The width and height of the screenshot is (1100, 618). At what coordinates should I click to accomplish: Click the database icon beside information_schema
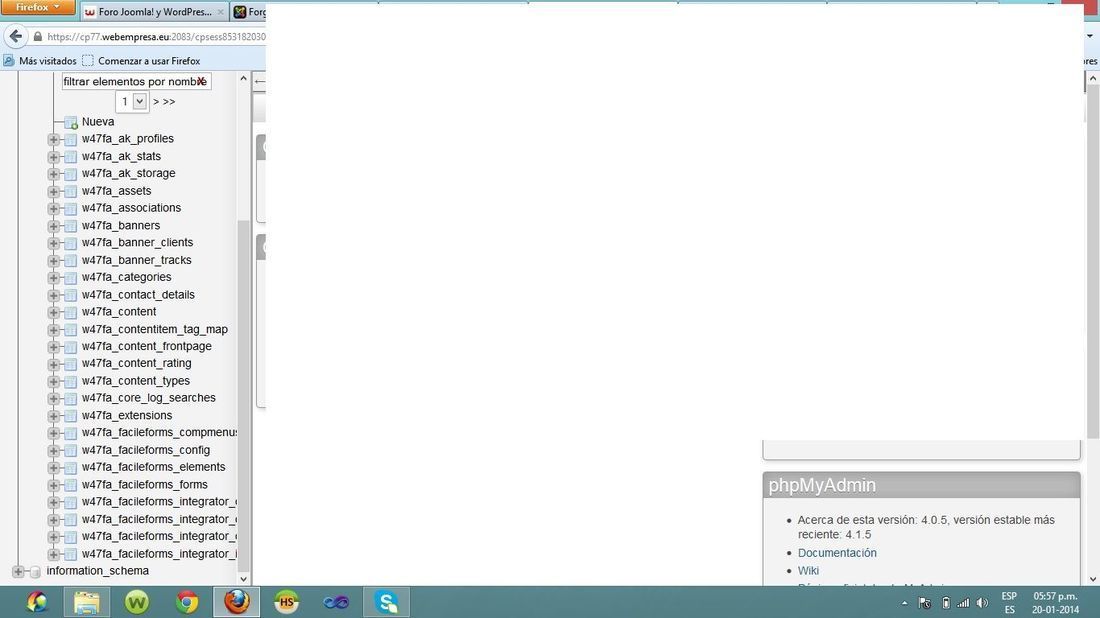tap(35, 572)
